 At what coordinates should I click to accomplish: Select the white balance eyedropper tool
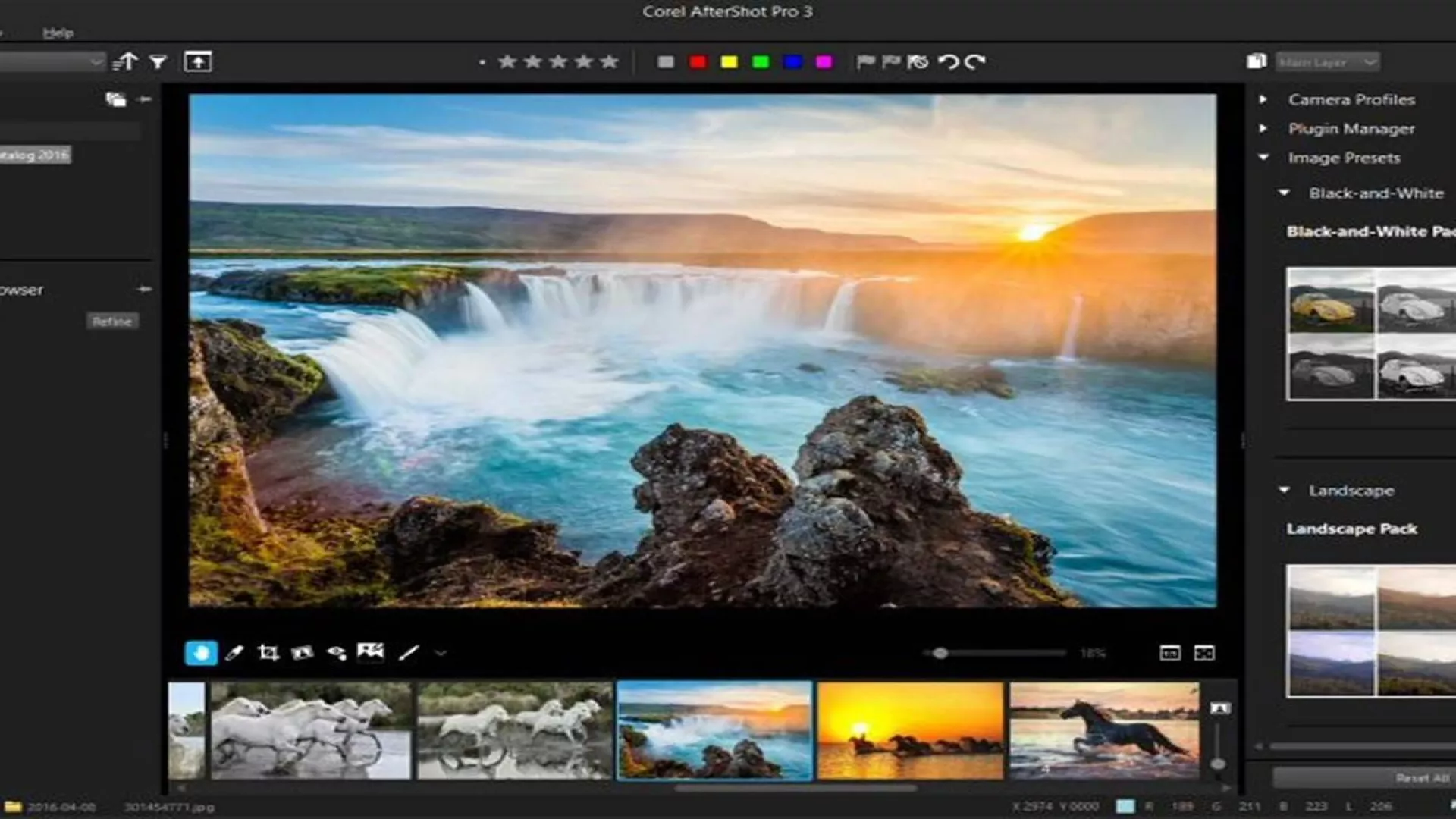[234, 653]
